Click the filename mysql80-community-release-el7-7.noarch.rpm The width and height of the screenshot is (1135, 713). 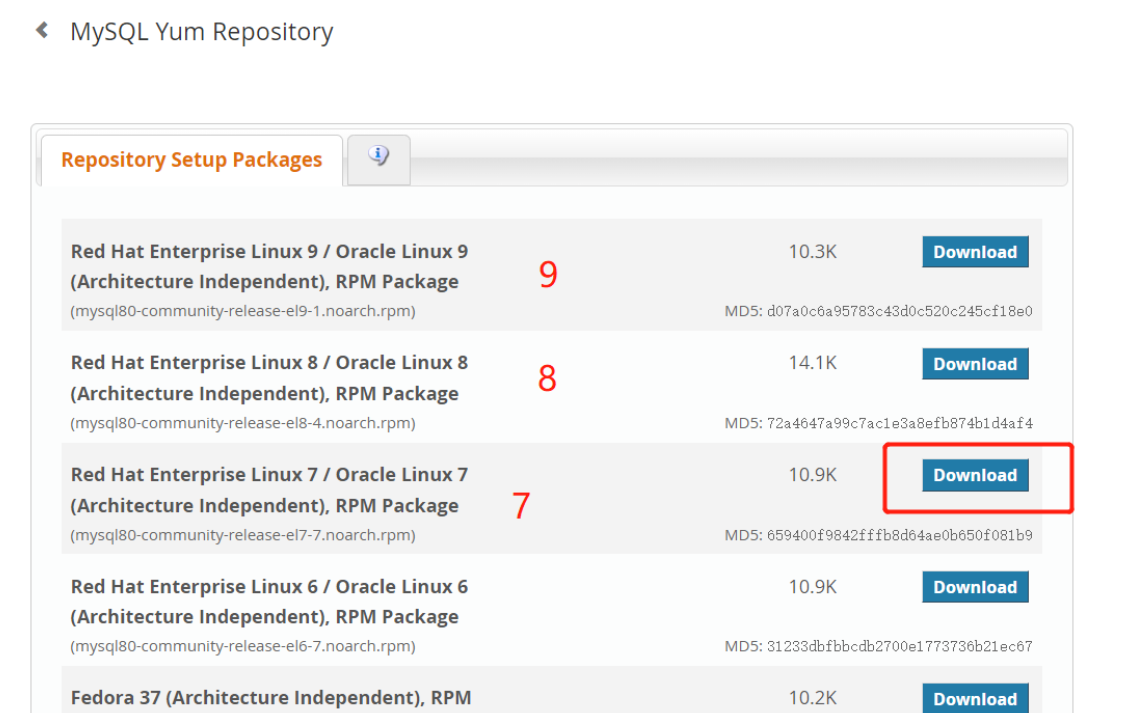[x=242, y=535]
